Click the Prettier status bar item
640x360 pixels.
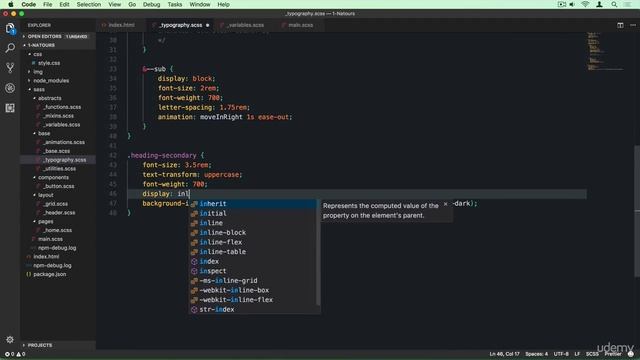[613, 354]
